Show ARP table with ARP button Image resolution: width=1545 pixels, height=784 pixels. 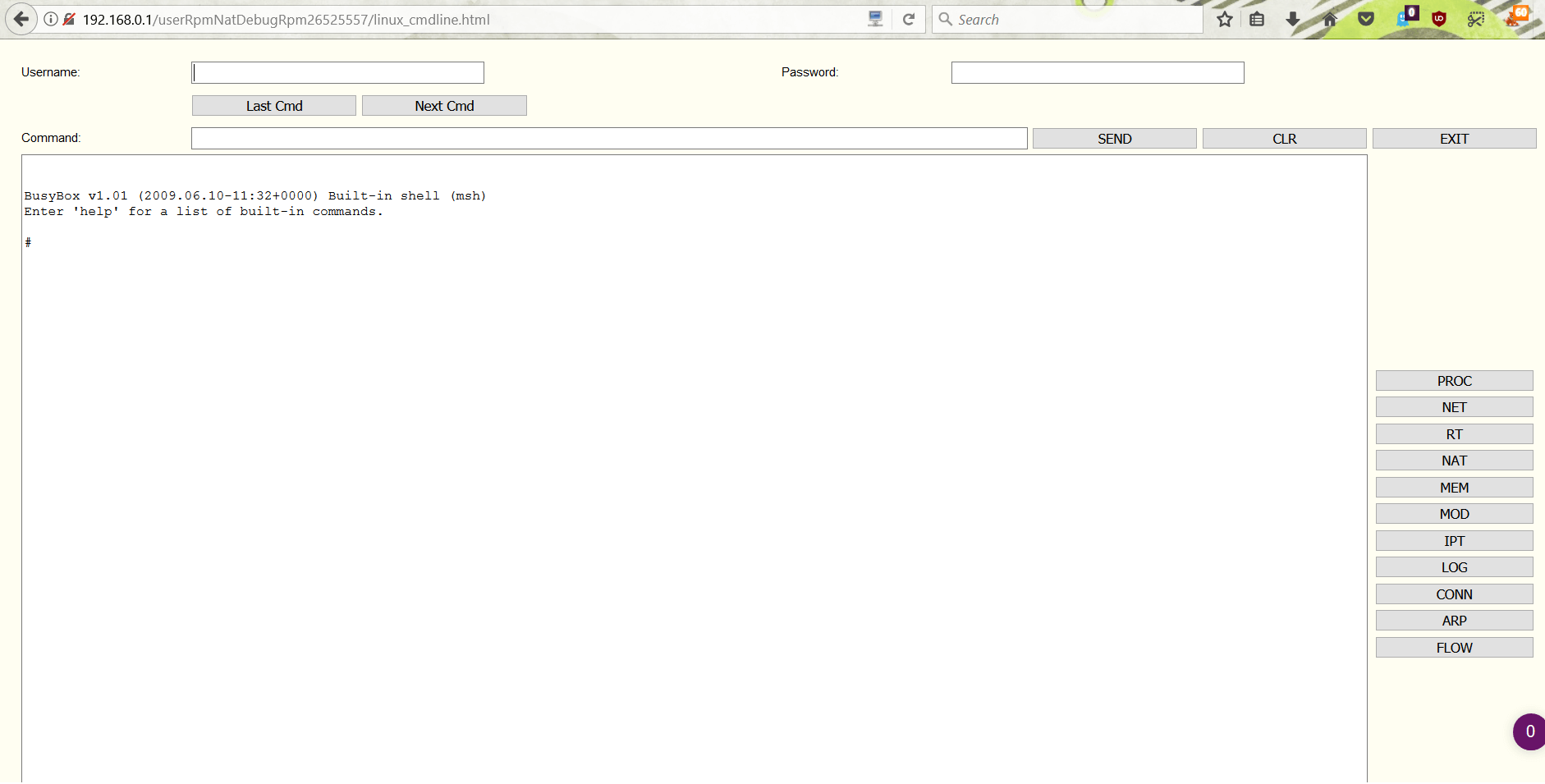click(x=1455, y=621)
